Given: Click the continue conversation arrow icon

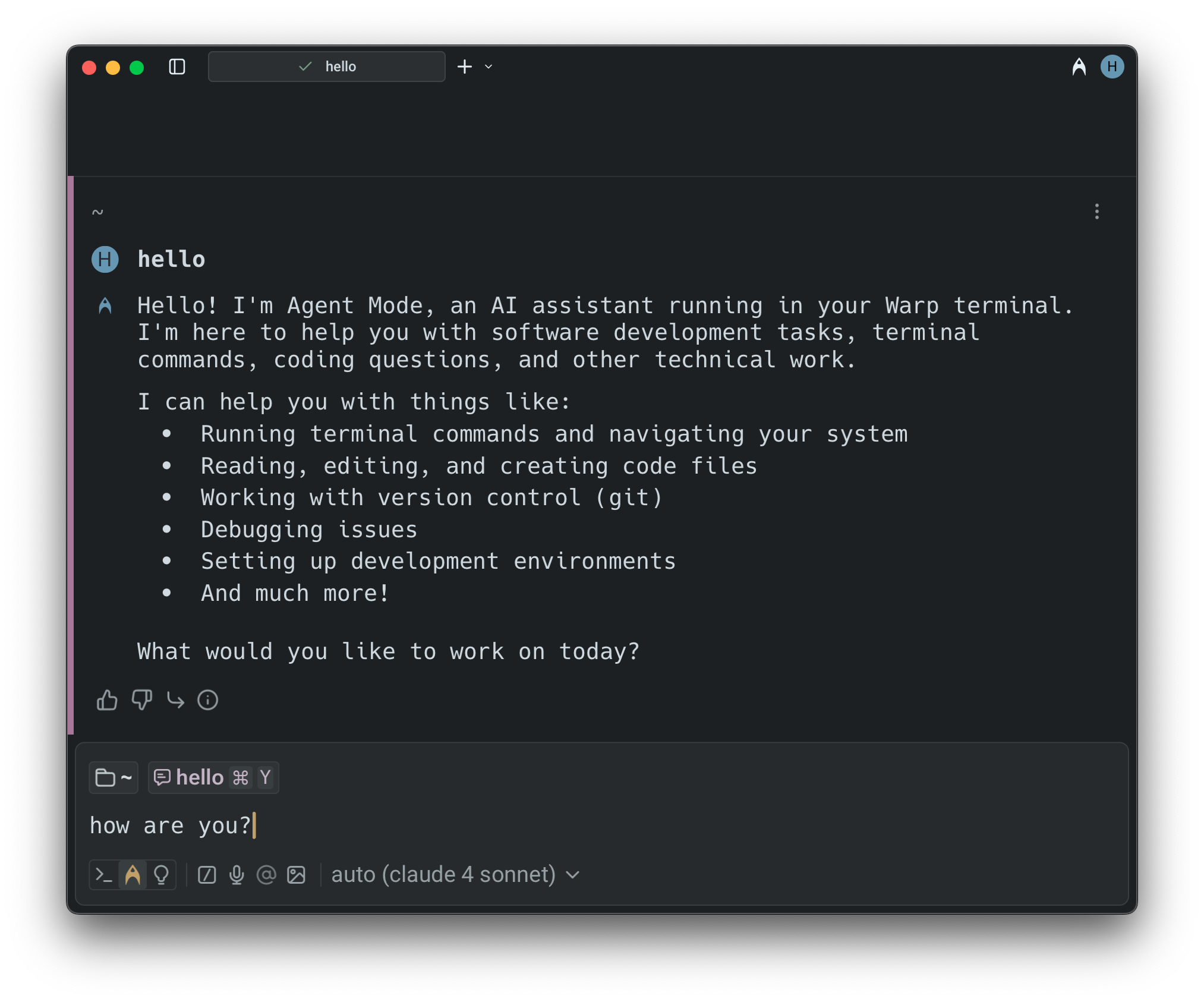Looking at the screenshot, I should tap(175, 700).
